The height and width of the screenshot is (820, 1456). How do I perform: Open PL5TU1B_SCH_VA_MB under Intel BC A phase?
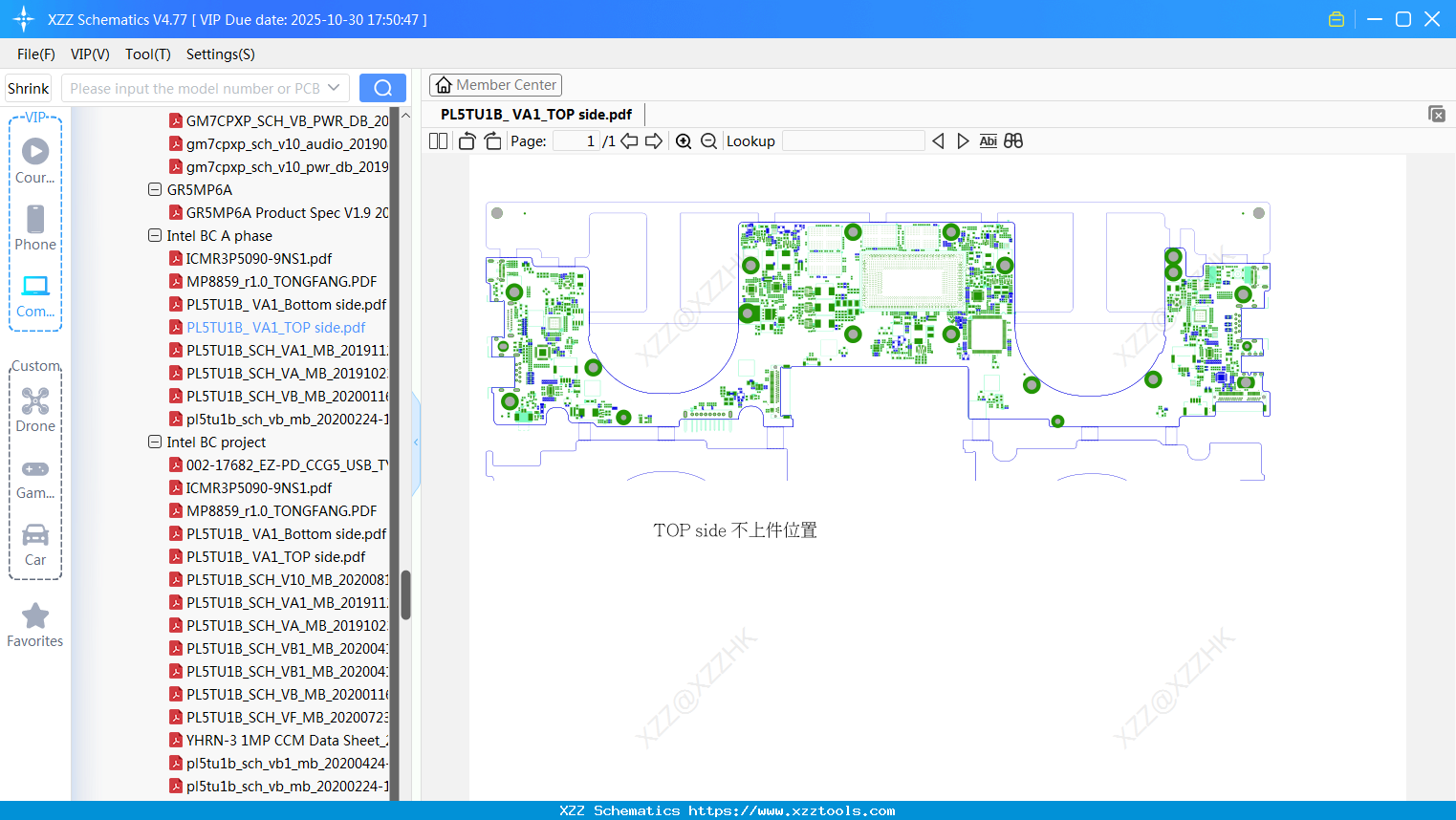279,373
